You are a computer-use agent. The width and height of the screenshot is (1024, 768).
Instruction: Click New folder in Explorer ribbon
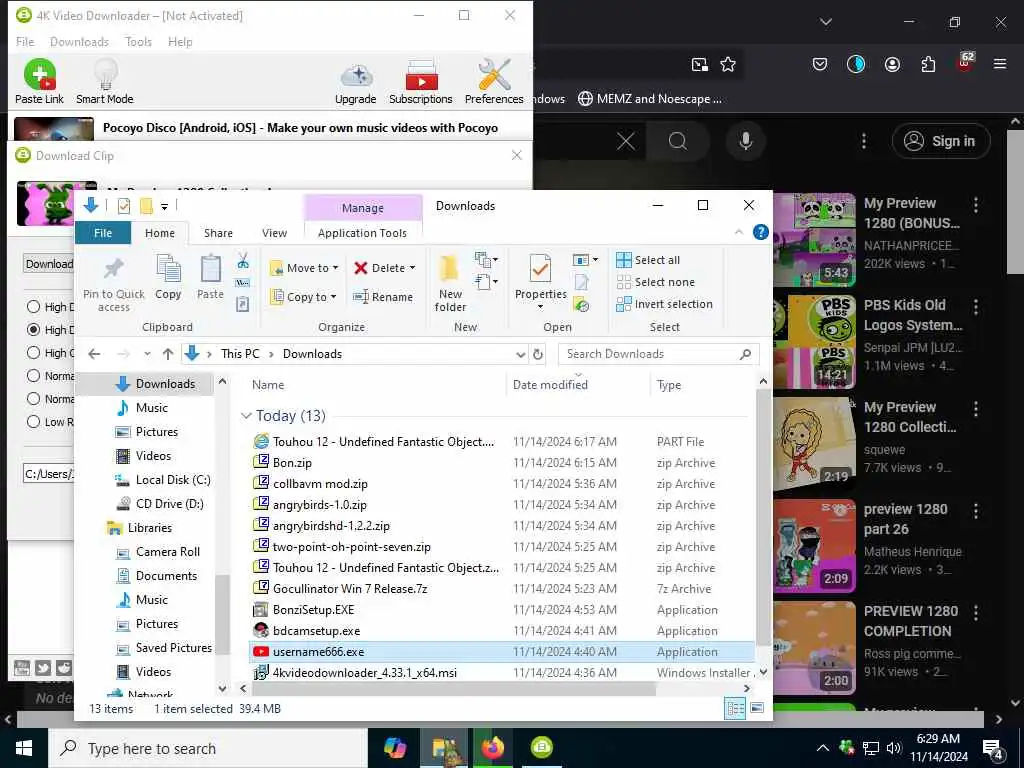click(450, 283)
